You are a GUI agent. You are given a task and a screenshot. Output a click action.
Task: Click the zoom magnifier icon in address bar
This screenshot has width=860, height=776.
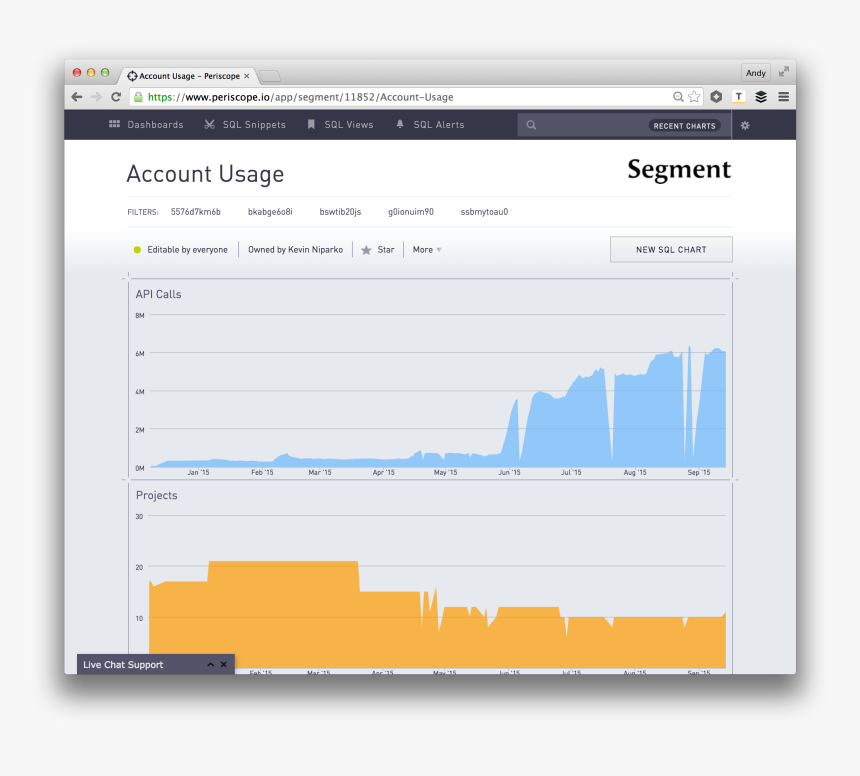[x=678, y=97]
